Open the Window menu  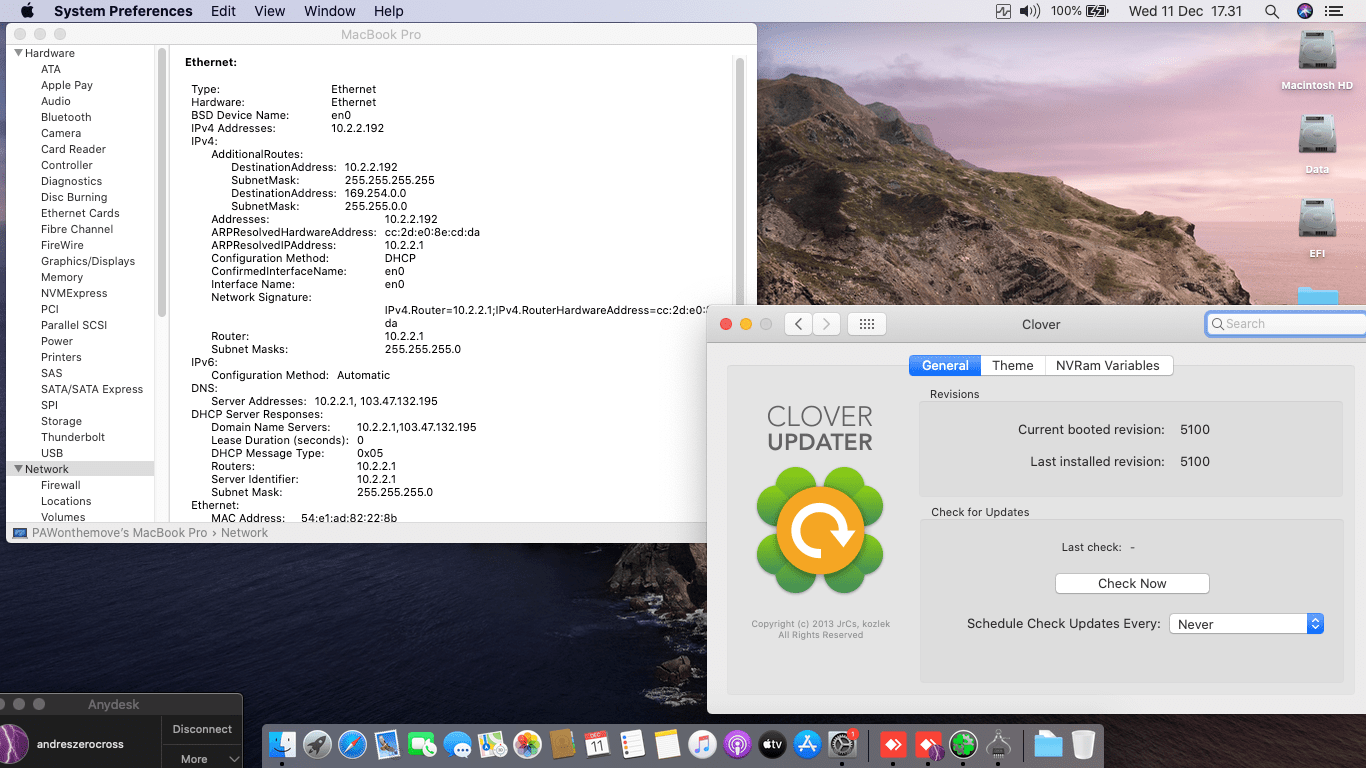329,11
